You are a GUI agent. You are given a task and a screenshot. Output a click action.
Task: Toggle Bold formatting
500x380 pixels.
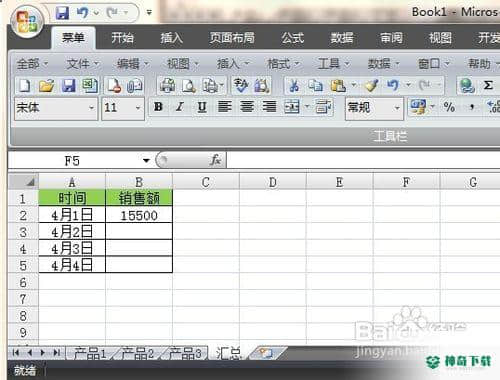coord(158,107)
